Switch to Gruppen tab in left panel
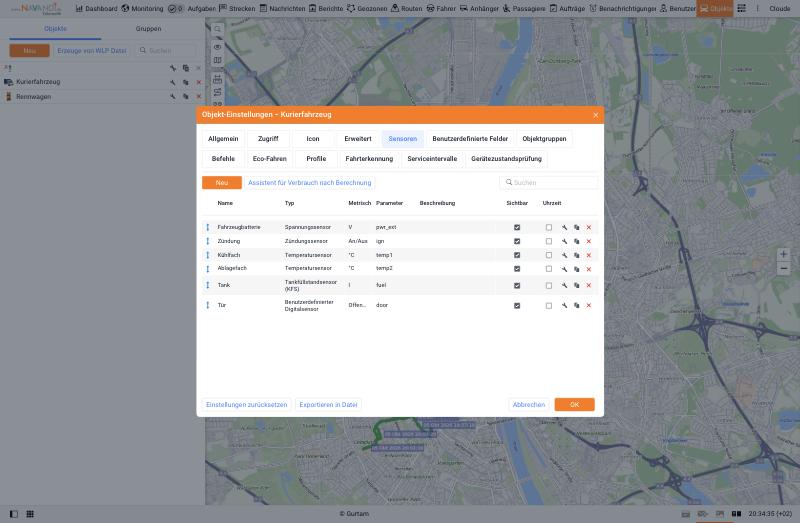The height and width of the screenshot is (523, 800). [x=148, y=29]
